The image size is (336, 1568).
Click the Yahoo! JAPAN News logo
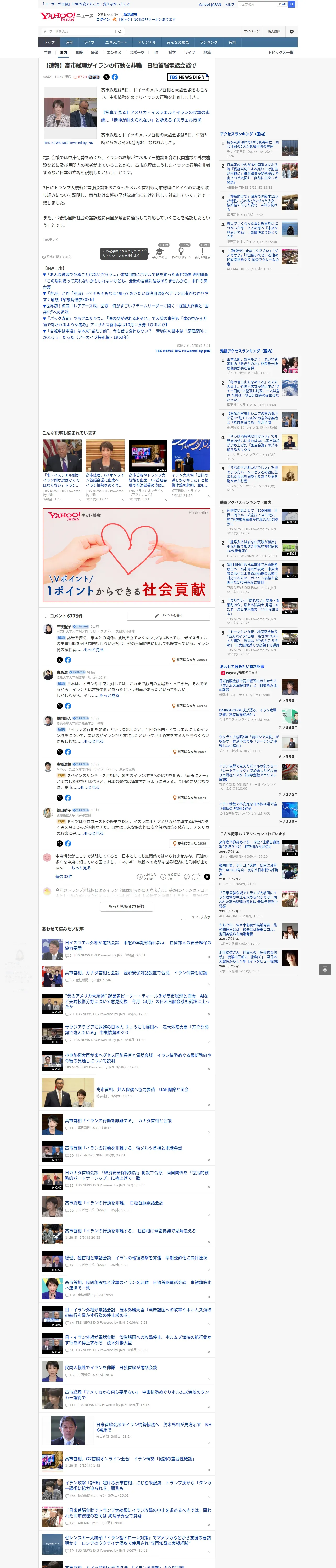coord(66,16)
